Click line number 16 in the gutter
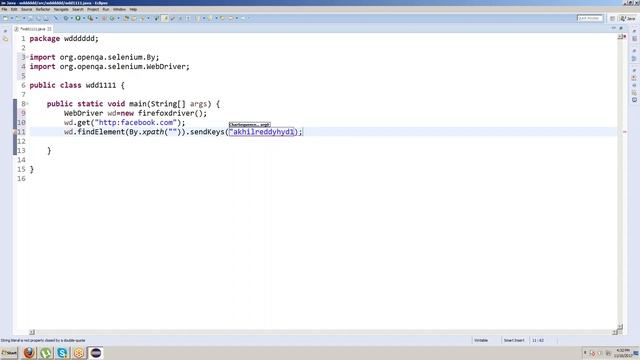The image size is (640, 360). tap(21, 178)
